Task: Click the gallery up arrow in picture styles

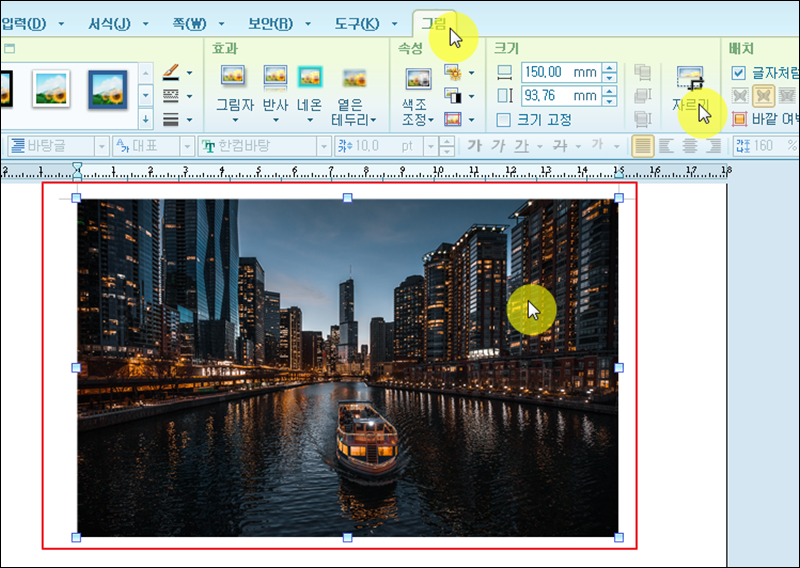Action: click(145, 73)
